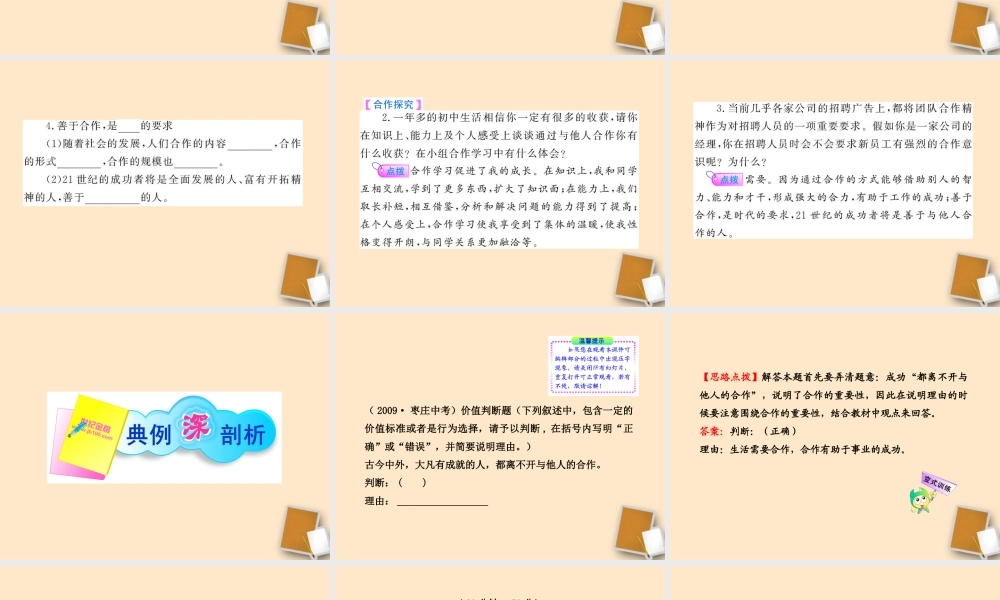Click 为什么? at end of question 3
Image resolution: width=1000 pixels, height=600 pixels.
[x=747, y=162]
